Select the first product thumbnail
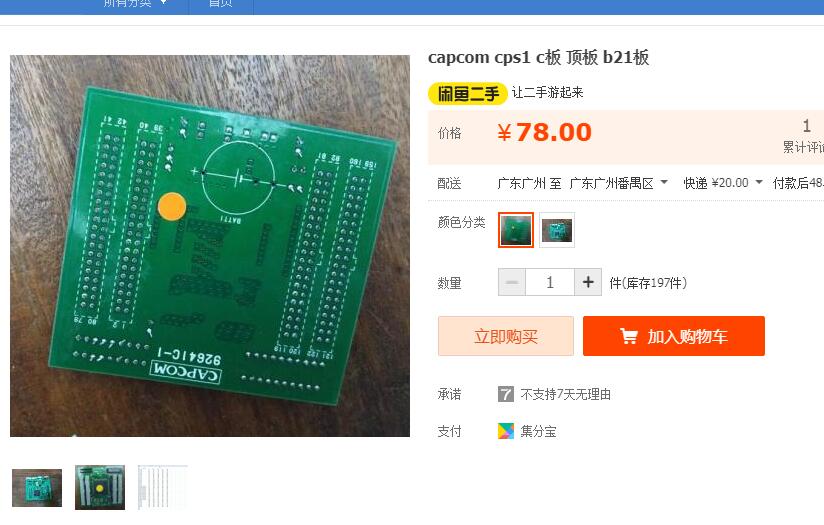Screen dimensions: 824x525 point(37,488)
